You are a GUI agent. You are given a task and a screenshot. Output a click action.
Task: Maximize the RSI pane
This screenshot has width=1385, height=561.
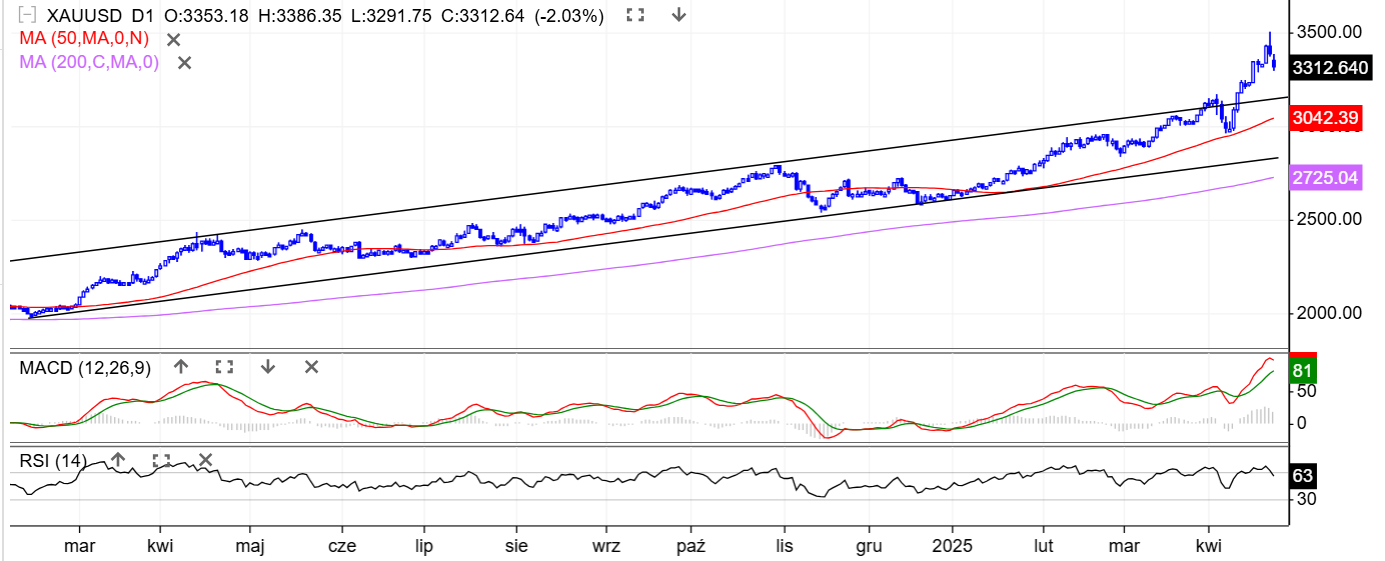click(x=161, y=460)
